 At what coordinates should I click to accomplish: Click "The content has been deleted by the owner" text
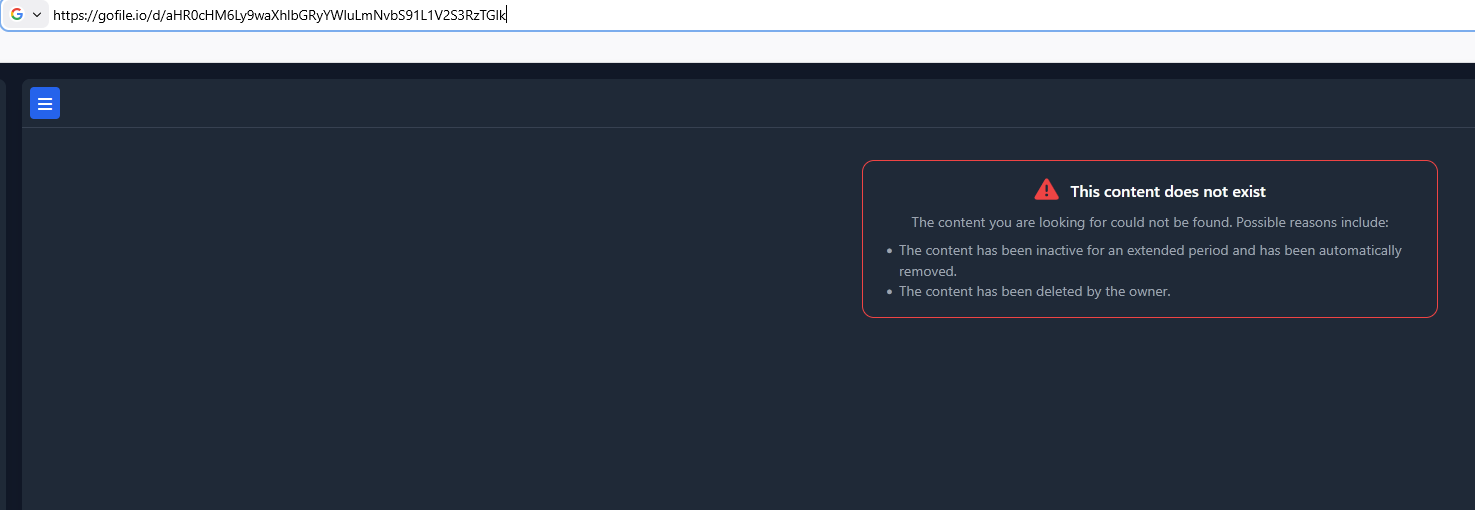pos(1034,291)
